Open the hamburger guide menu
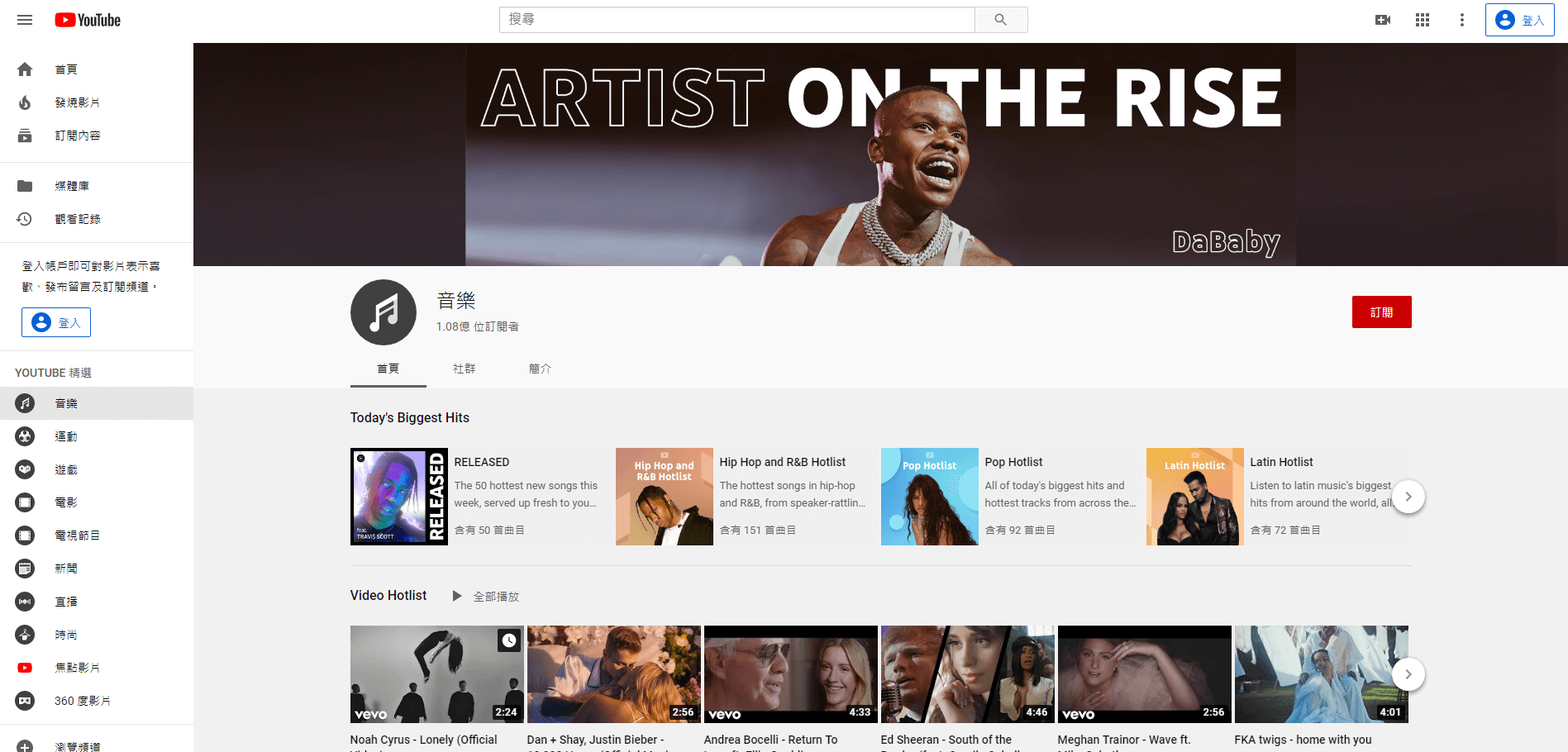The width and height of the screenshot is (1568, 752). coord(25,20)
